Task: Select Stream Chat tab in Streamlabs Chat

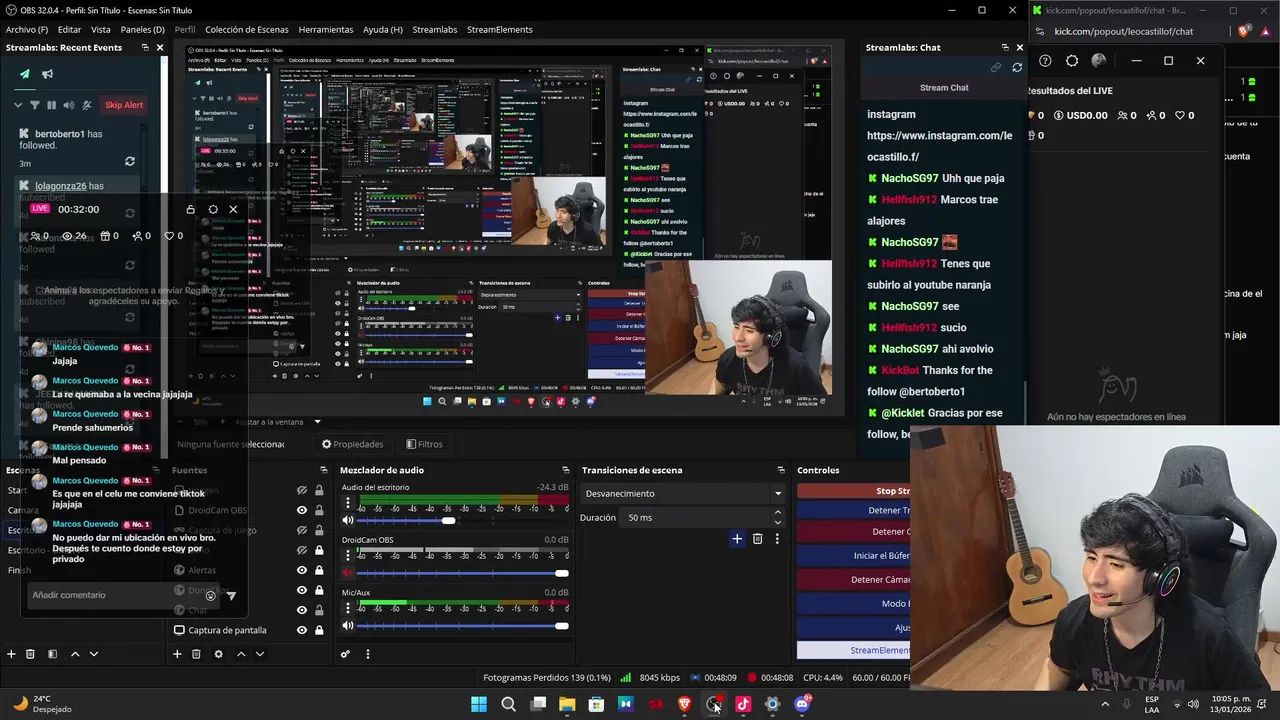Action: [944, 87]
